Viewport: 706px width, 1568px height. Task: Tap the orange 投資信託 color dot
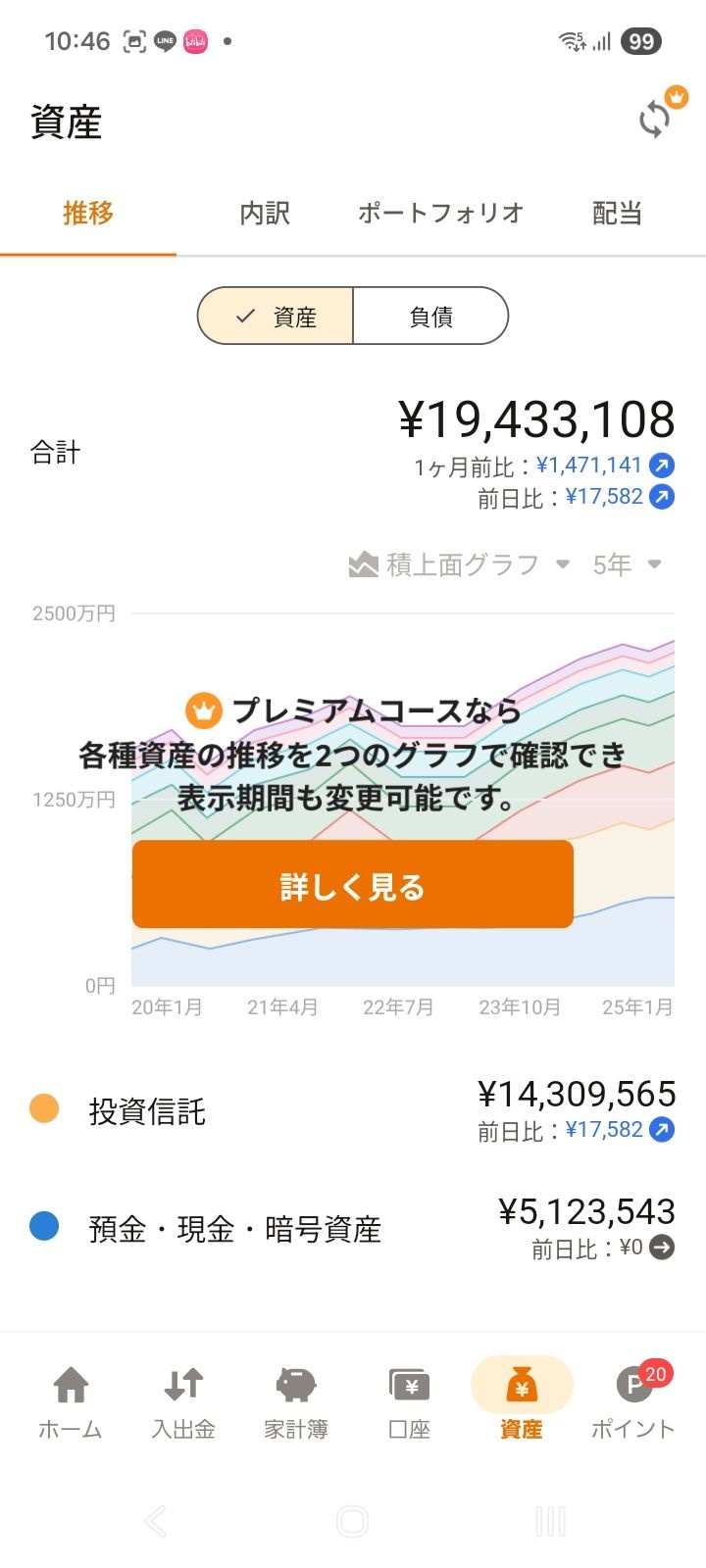click(44, 1108)
